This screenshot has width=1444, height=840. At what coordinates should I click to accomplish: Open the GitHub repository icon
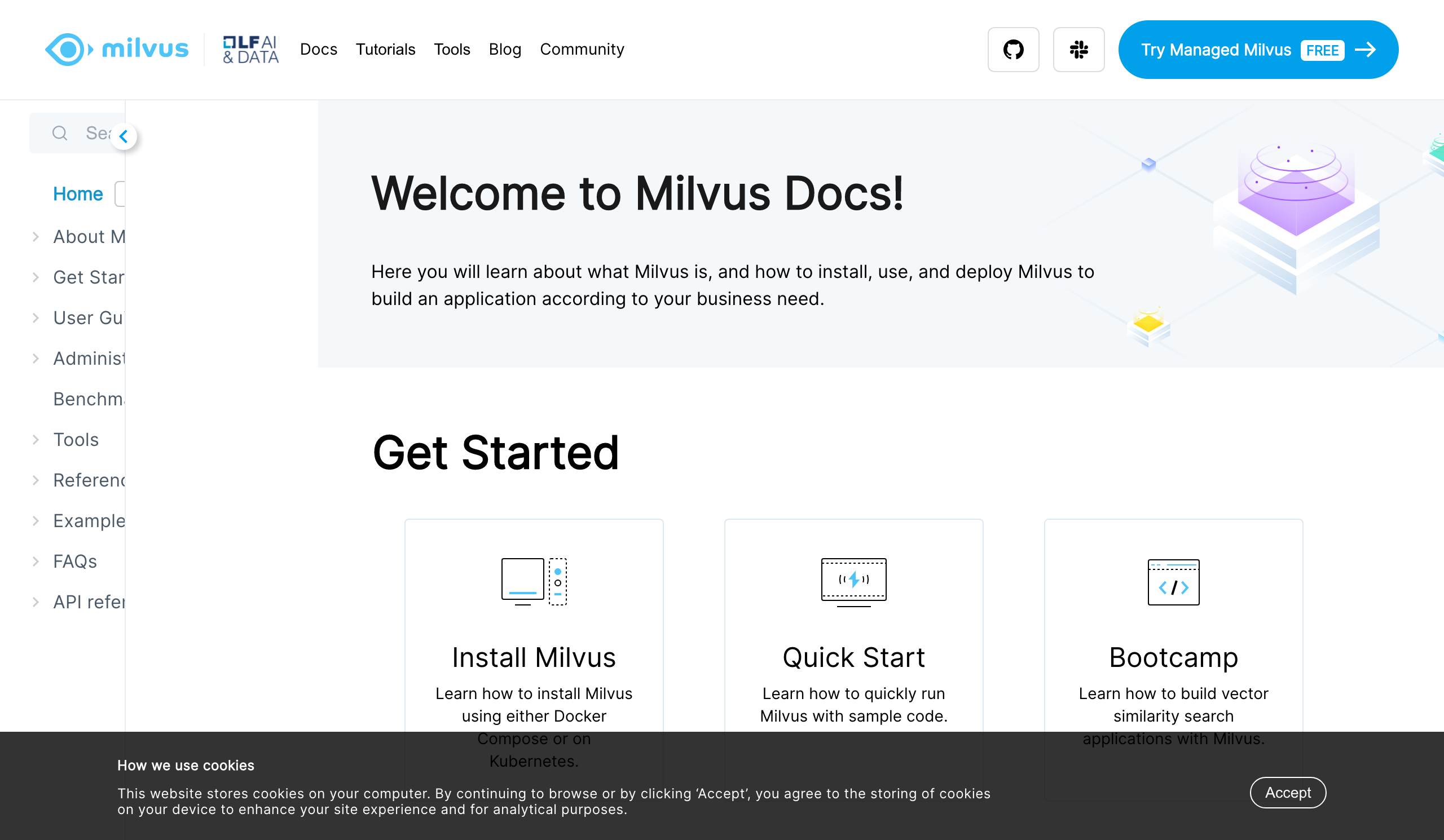click(x=1013, y=50)
